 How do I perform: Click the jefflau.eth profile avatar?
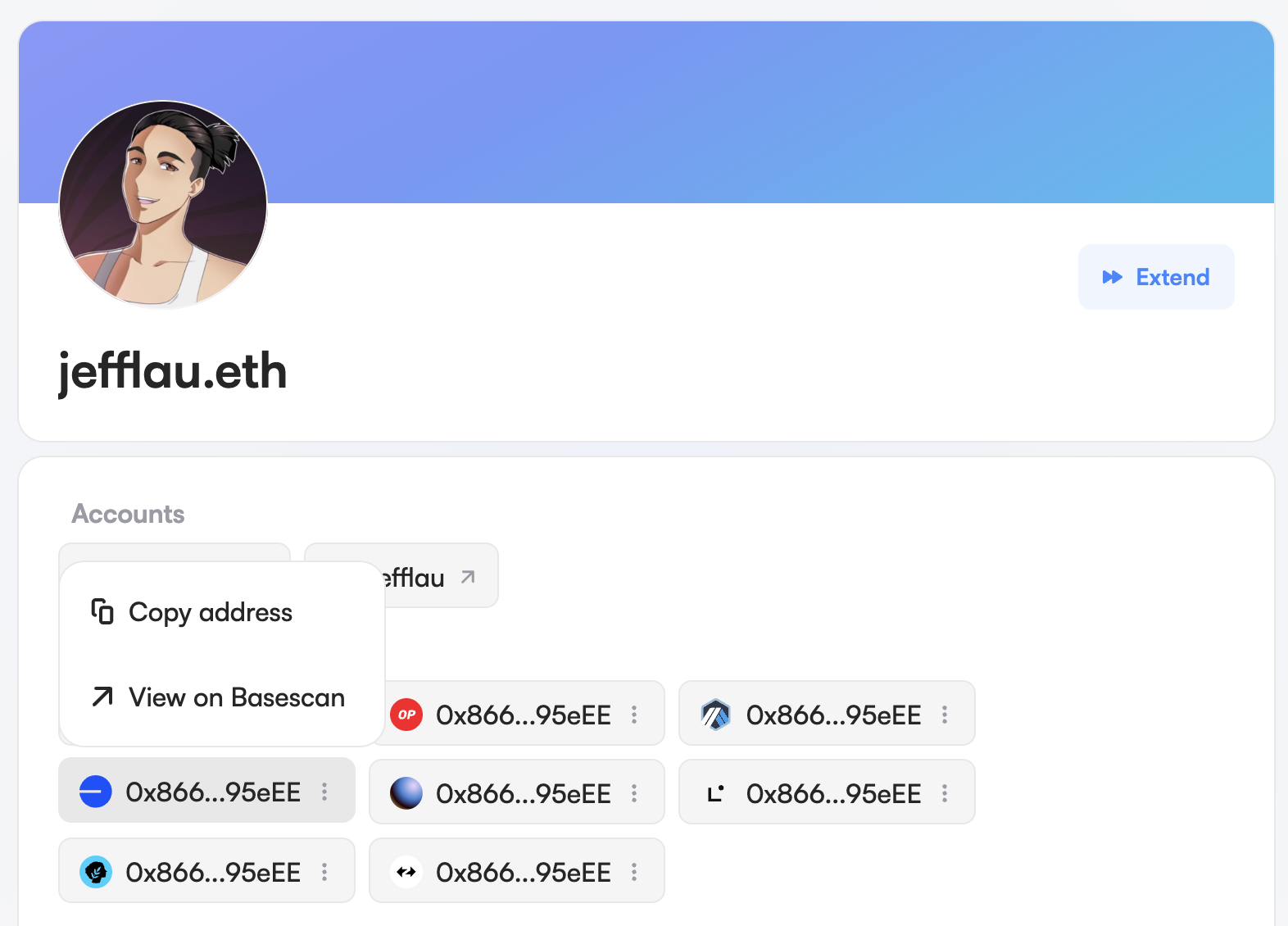tap(163, 204)
